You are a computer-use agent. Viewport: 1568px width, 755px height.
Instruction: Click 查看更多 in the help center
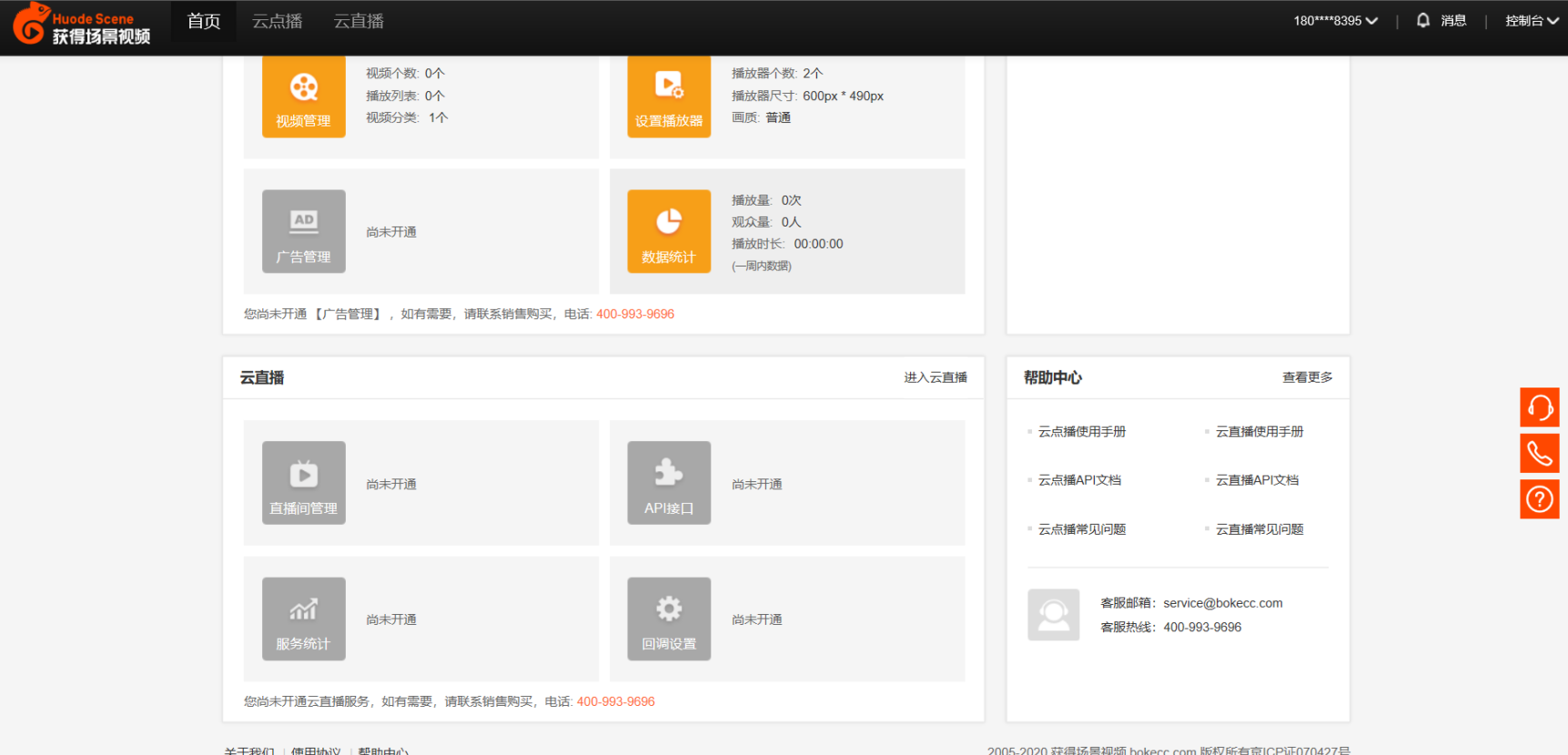pos(1307,377)
